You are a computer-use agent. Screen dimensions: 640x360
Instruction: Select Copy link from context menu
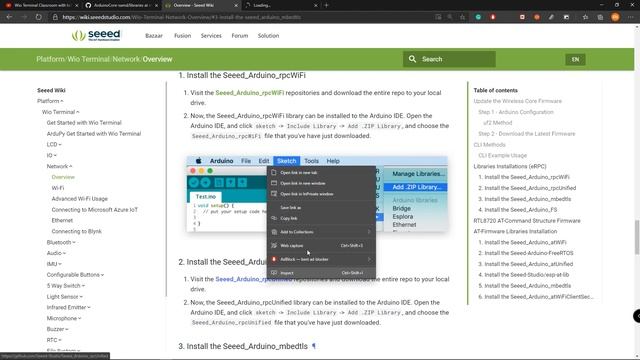(x=321, y=218)
